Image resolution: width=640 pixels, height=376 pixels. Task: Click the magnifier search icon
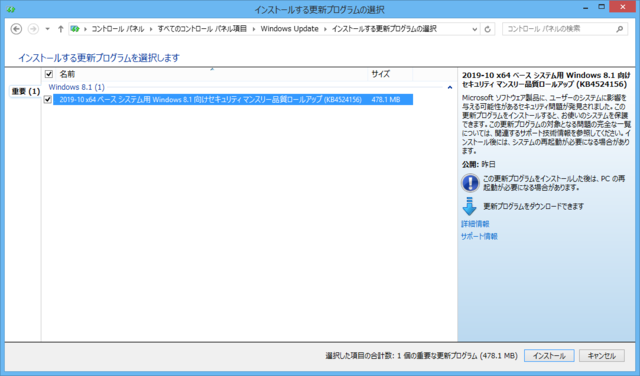point(620,29)
